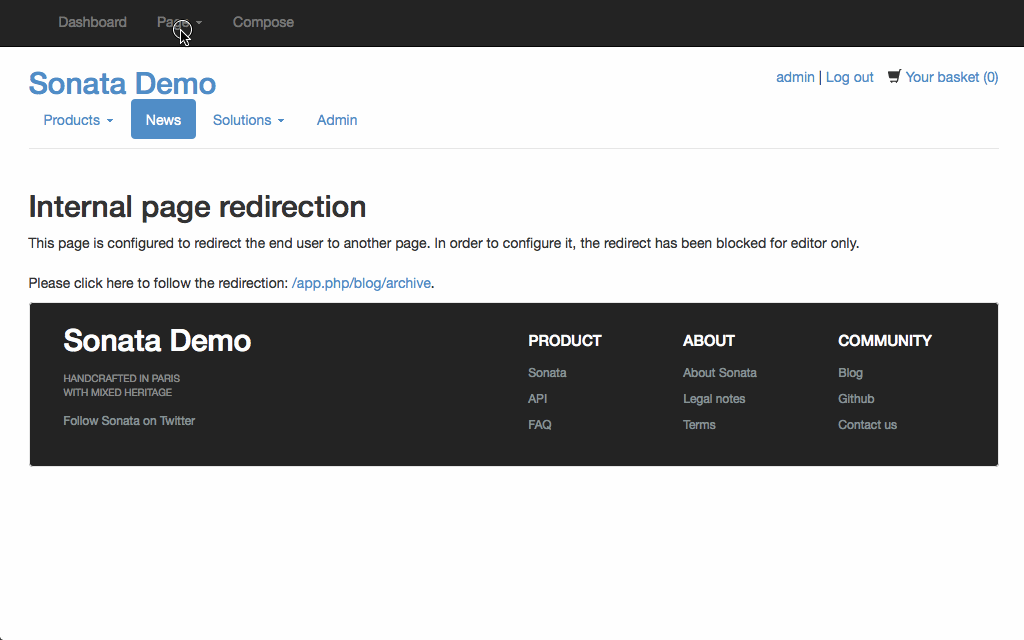Click the shopping basket cart icon
The width and height of the screenshot is (1024, 640).
[894, 76]
